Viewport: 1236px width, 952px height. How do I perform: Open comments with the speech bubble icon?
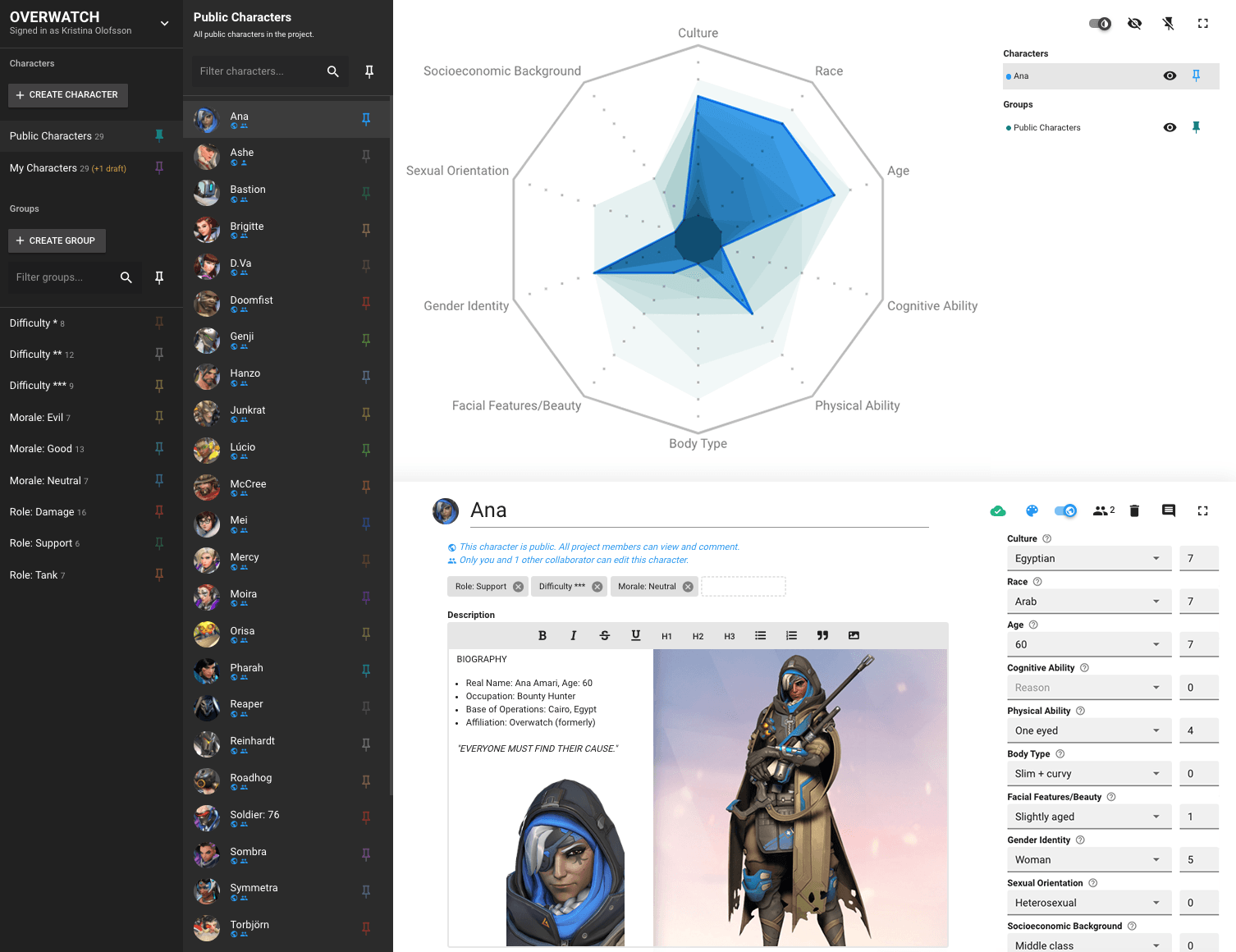pos(1168,510)
